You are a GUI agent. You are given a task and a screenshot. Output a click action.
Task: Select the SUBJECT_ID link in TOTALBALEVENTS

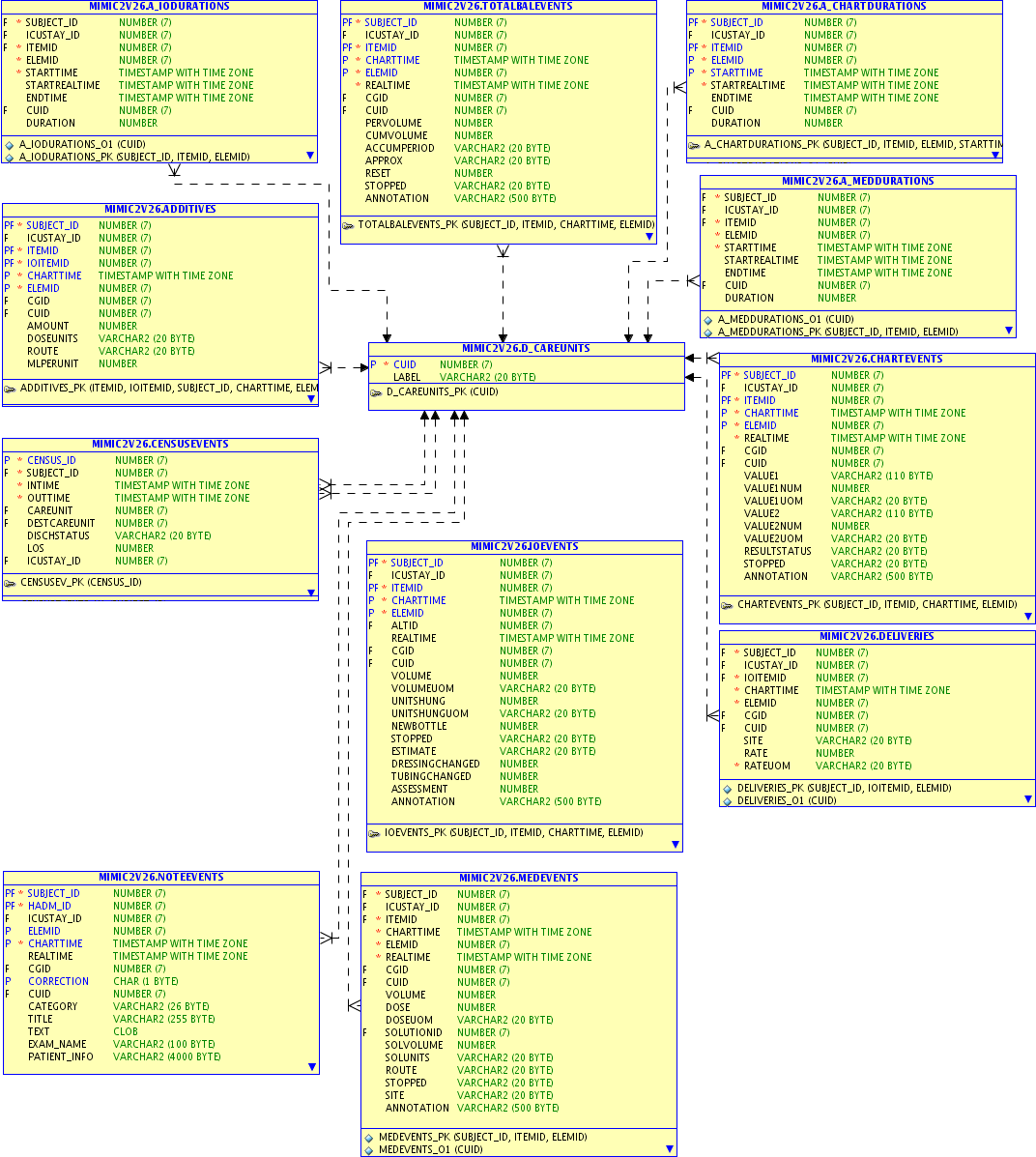point(390,21)
